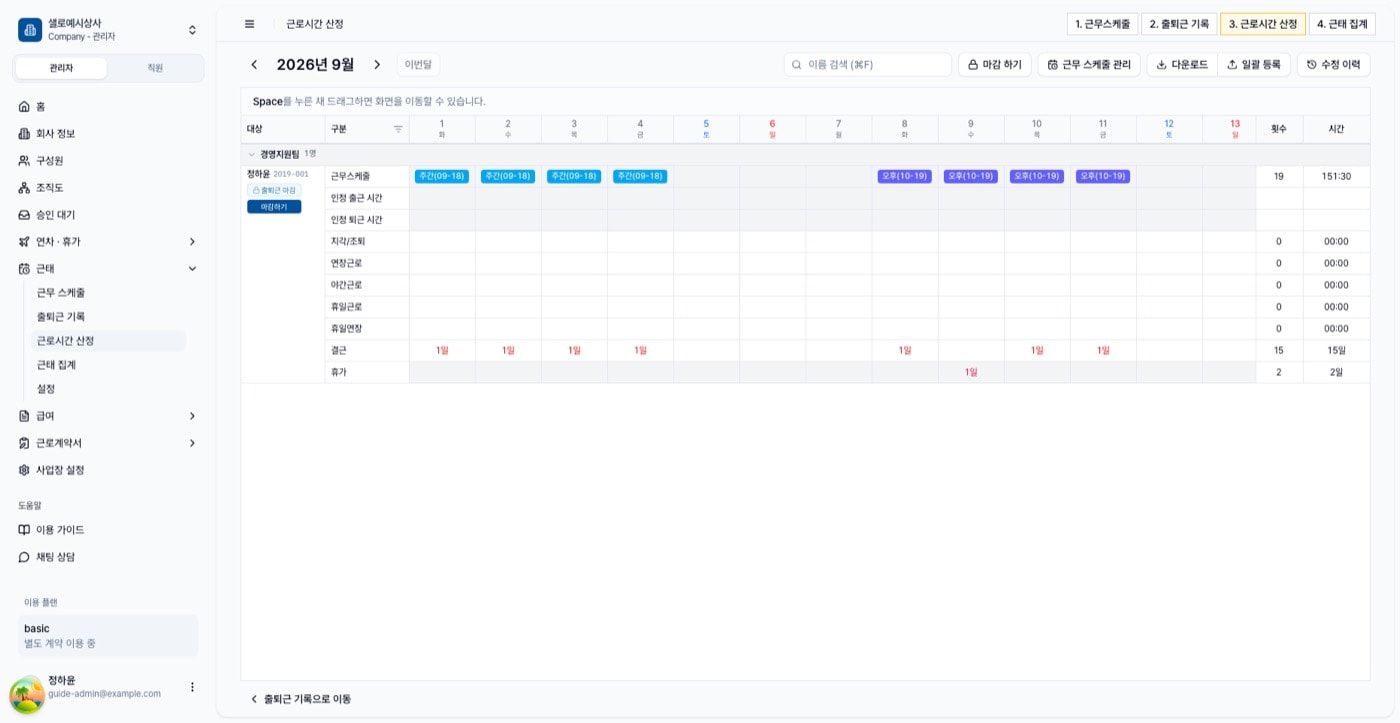The height and width of the screenshot is (723, 1400).
Task: Click the 이름 검색 search field
Action: coord(868,65)
